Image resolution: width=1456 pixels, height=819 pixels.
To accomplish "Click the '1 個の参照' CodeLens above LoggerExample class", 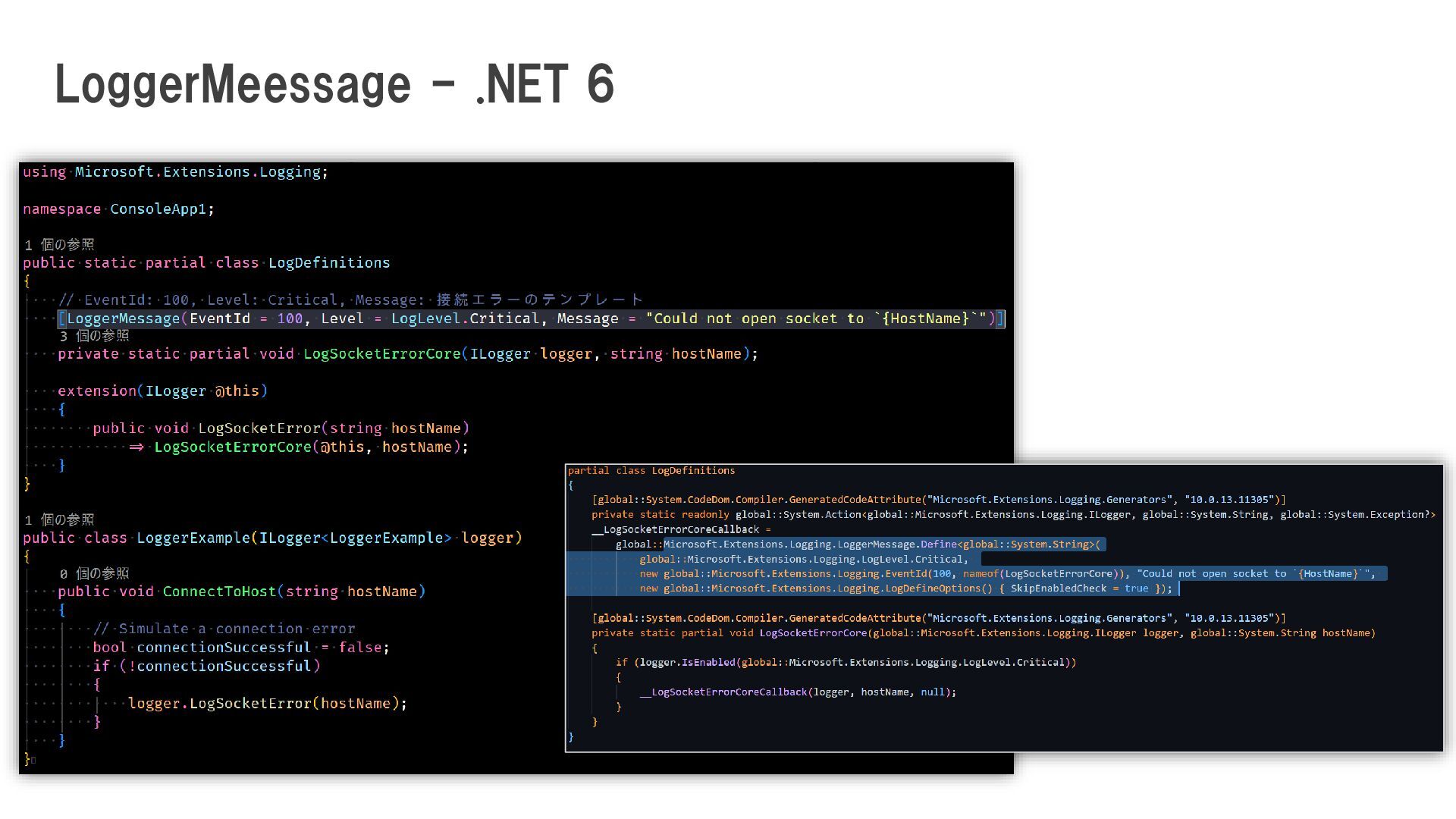I will (x=59, y=519).
